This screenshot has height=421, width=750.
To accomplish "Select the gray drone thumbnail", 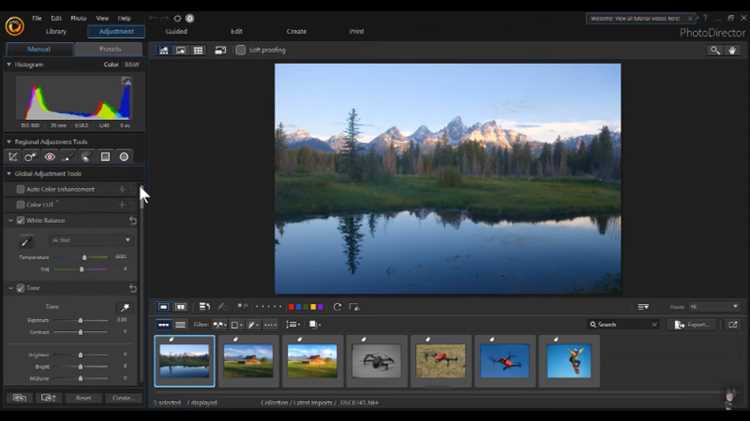I will (376, 361).
